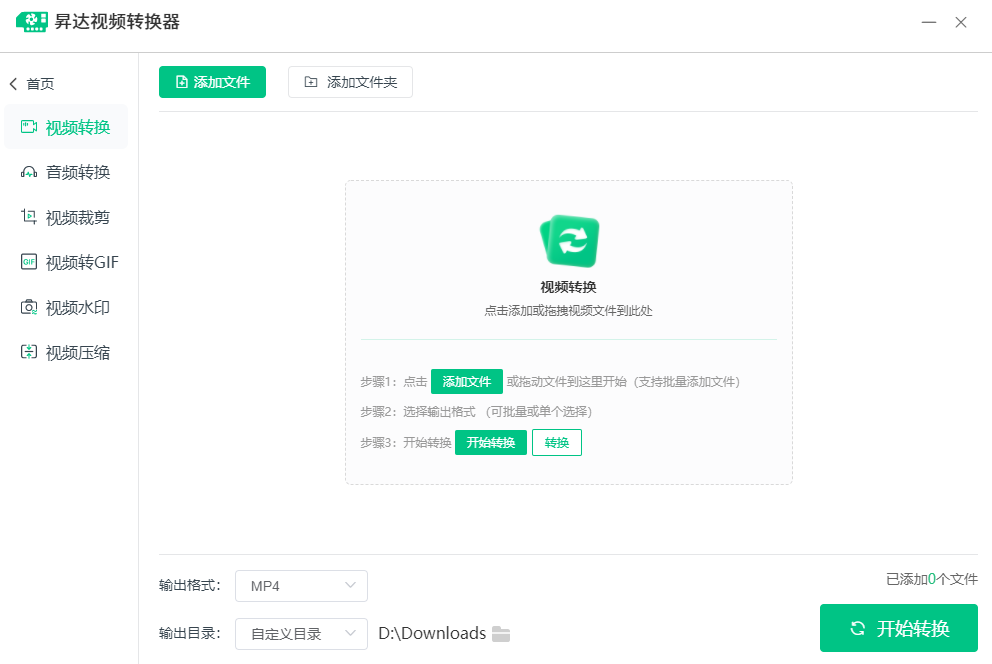Select the crop icon for 视频裁剪
992x664 pixels.
pyautogui.click(x=29, y=217)
